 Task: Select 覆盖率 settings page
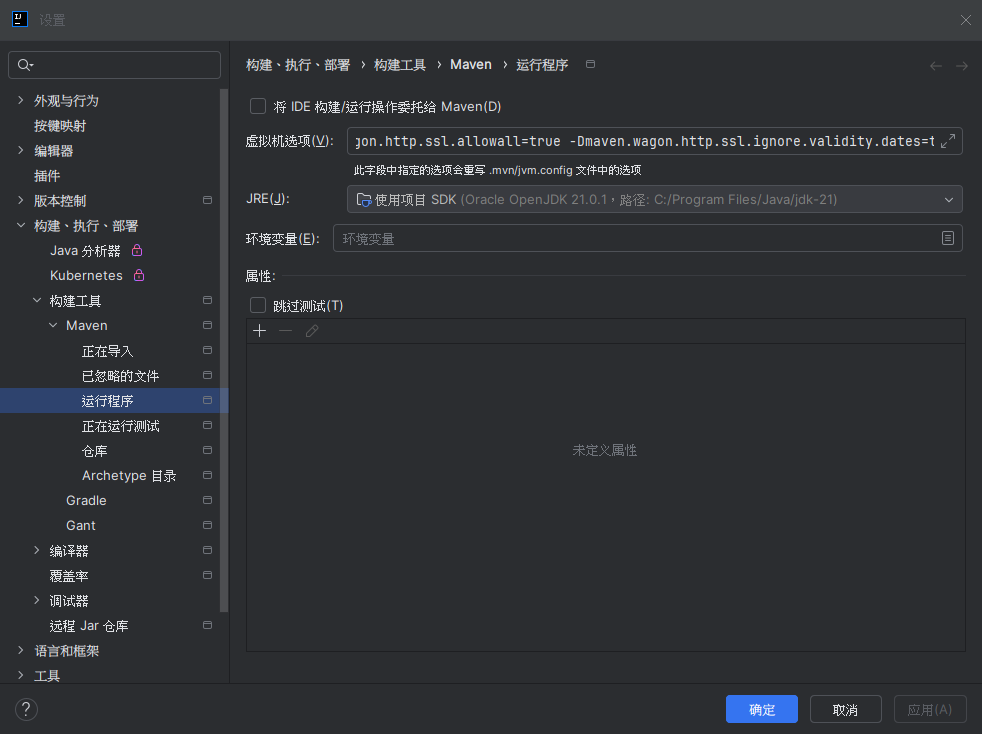click(x=69, y=576)
